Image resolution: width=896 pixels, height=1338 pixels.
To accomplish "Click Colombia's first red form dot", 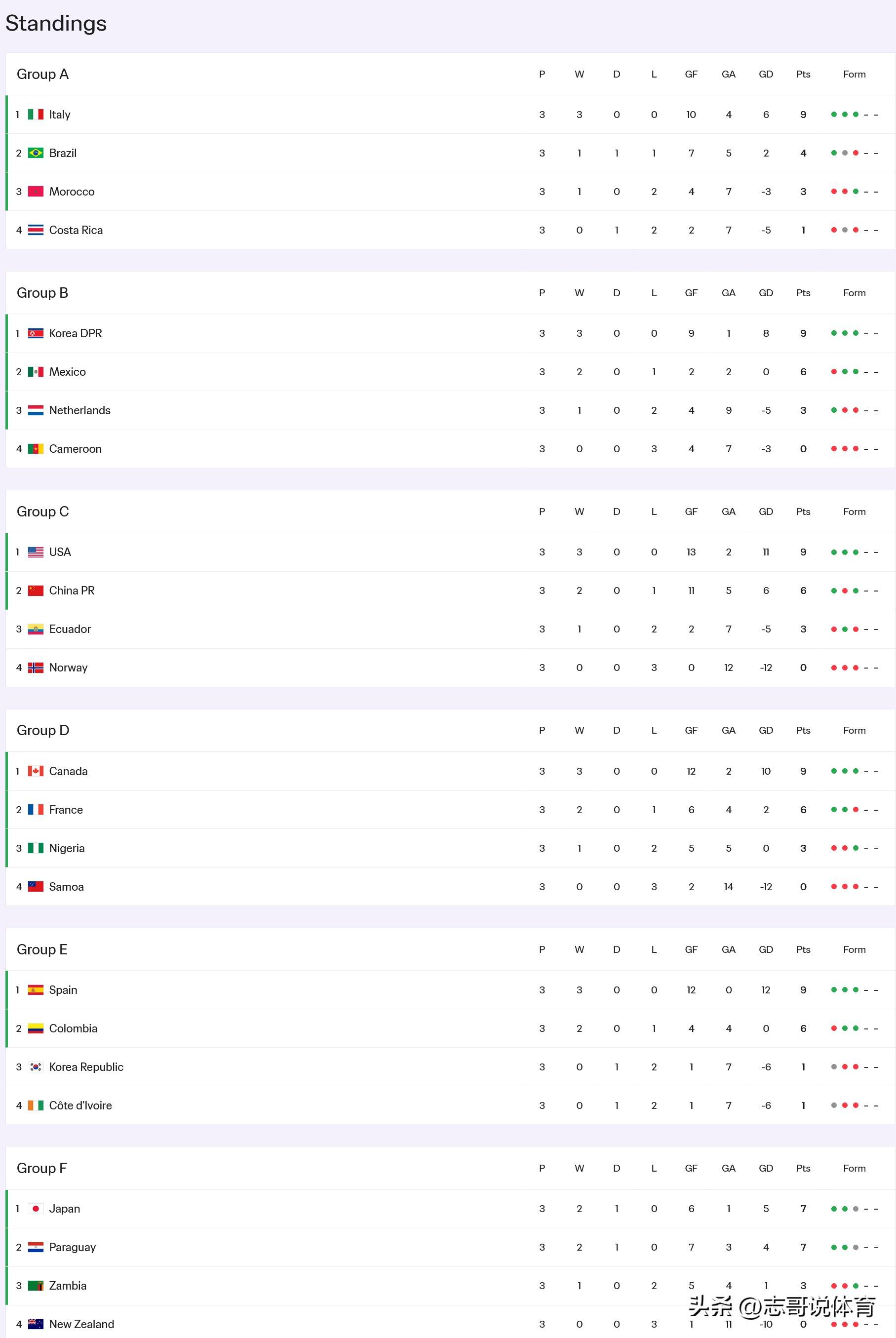I will pyautogui.click(x=834, y=1028).
